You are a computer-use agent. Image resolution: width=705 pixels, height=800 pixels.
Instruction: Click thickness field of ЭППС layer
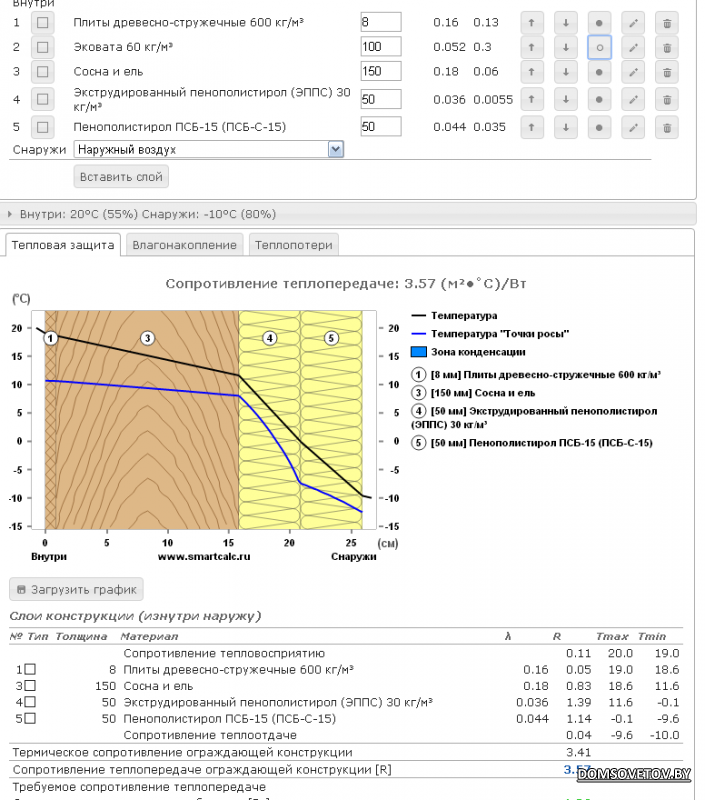pos(381,99)
